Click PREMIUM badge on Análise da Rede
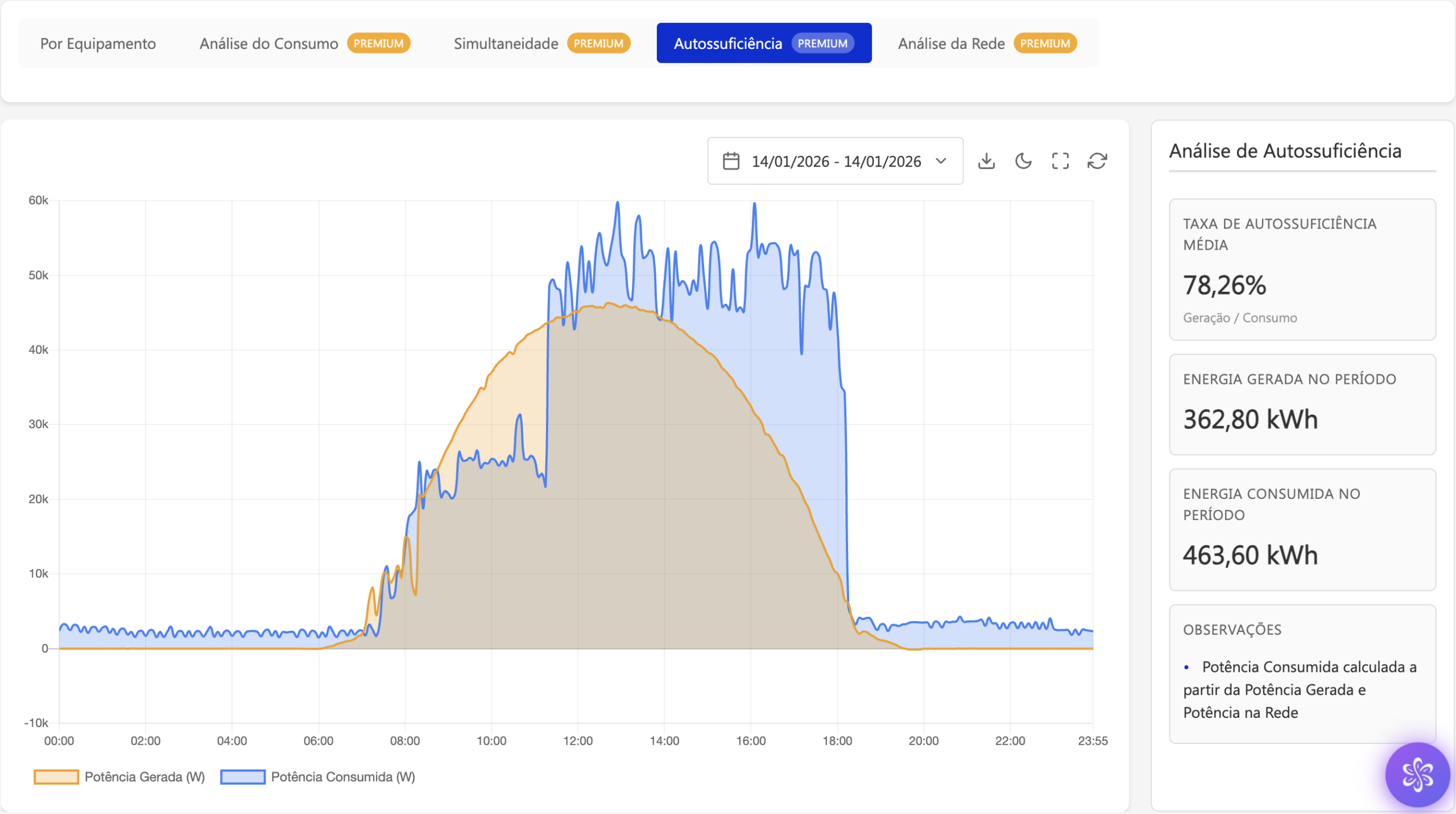Image resolution: width=1456 pixels, height=814 pixels. tap(1045, 43)
